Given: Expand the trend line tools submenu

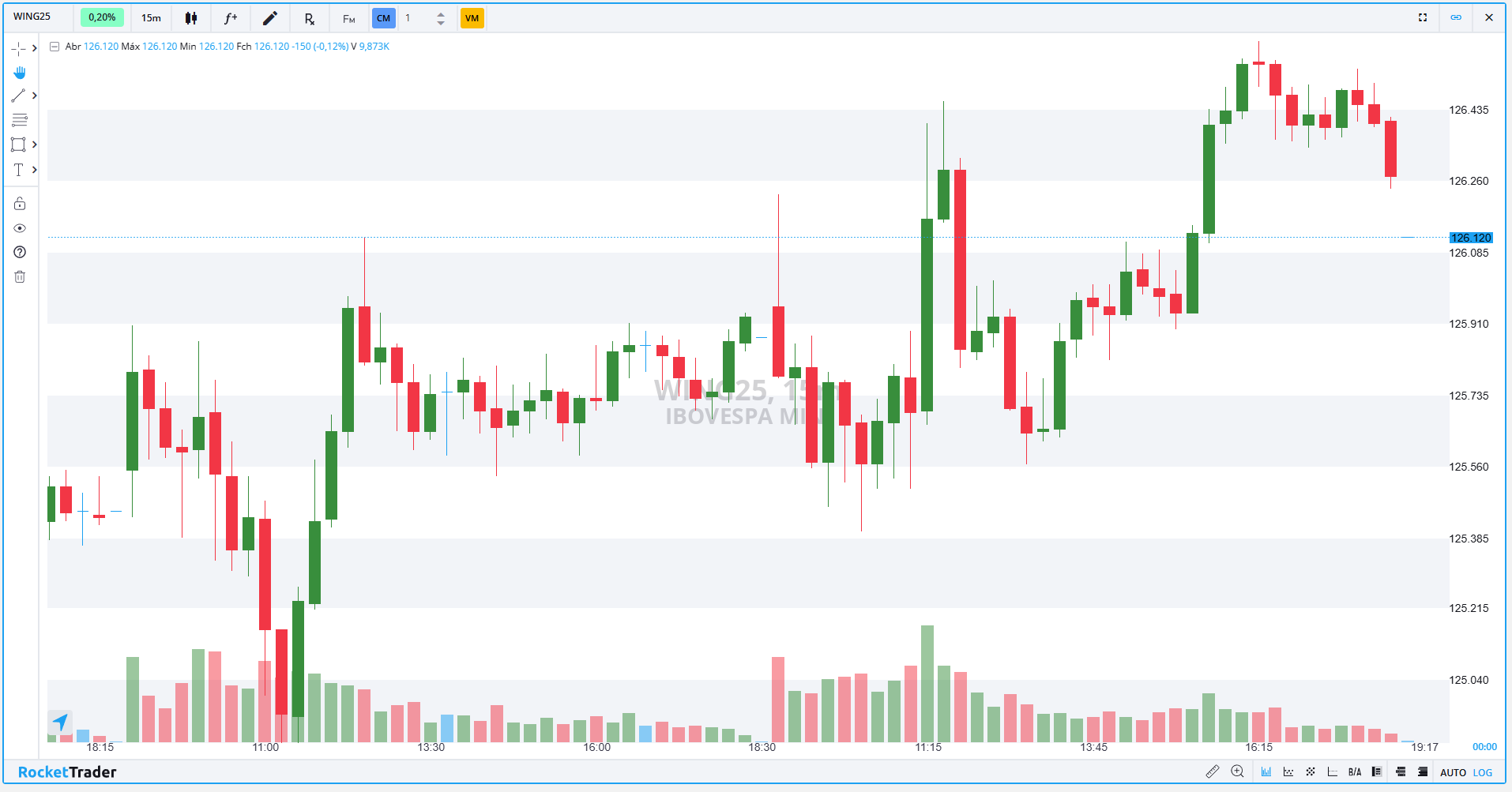Looking at the screenshot, I should point(34,96).
